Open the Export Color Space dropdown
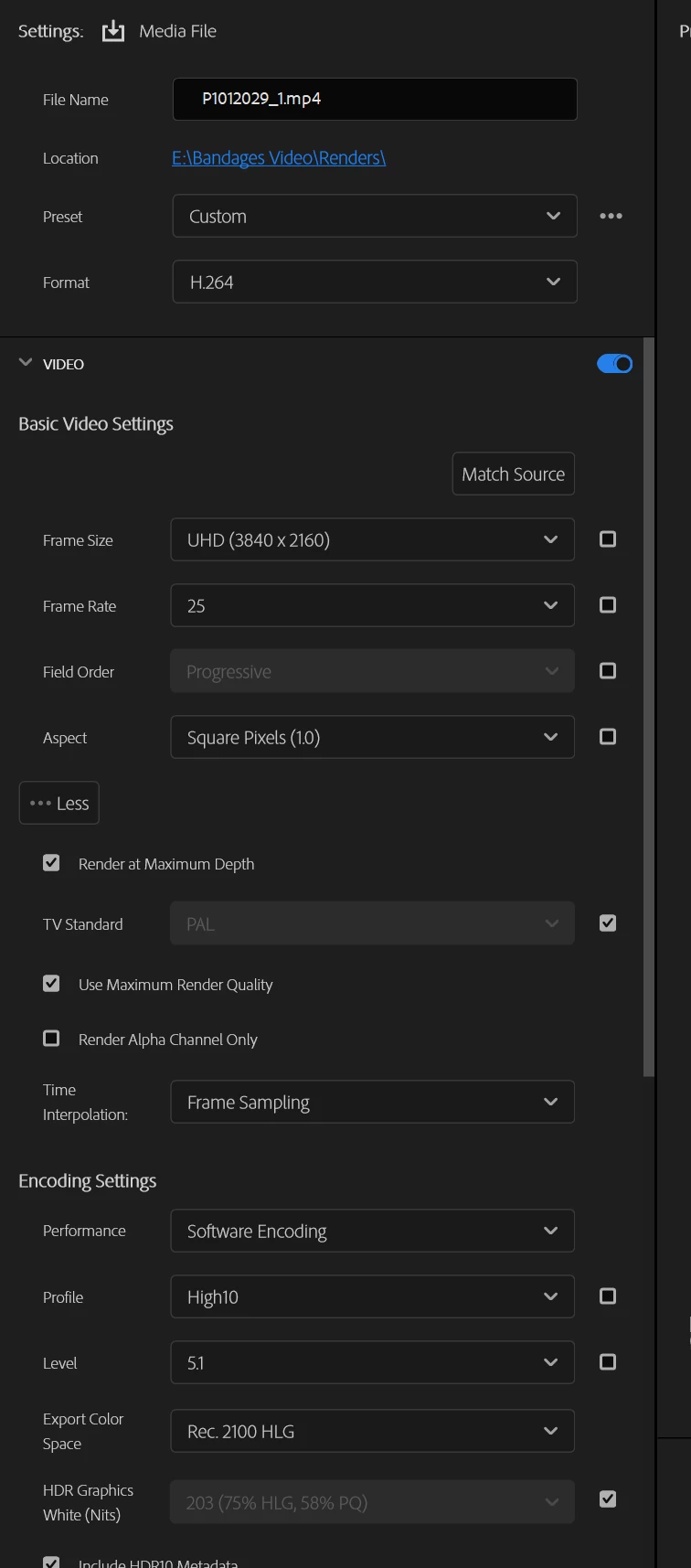Image resolution: width=691 pixels, height=1568 pixels. [x=372, y=1432]
